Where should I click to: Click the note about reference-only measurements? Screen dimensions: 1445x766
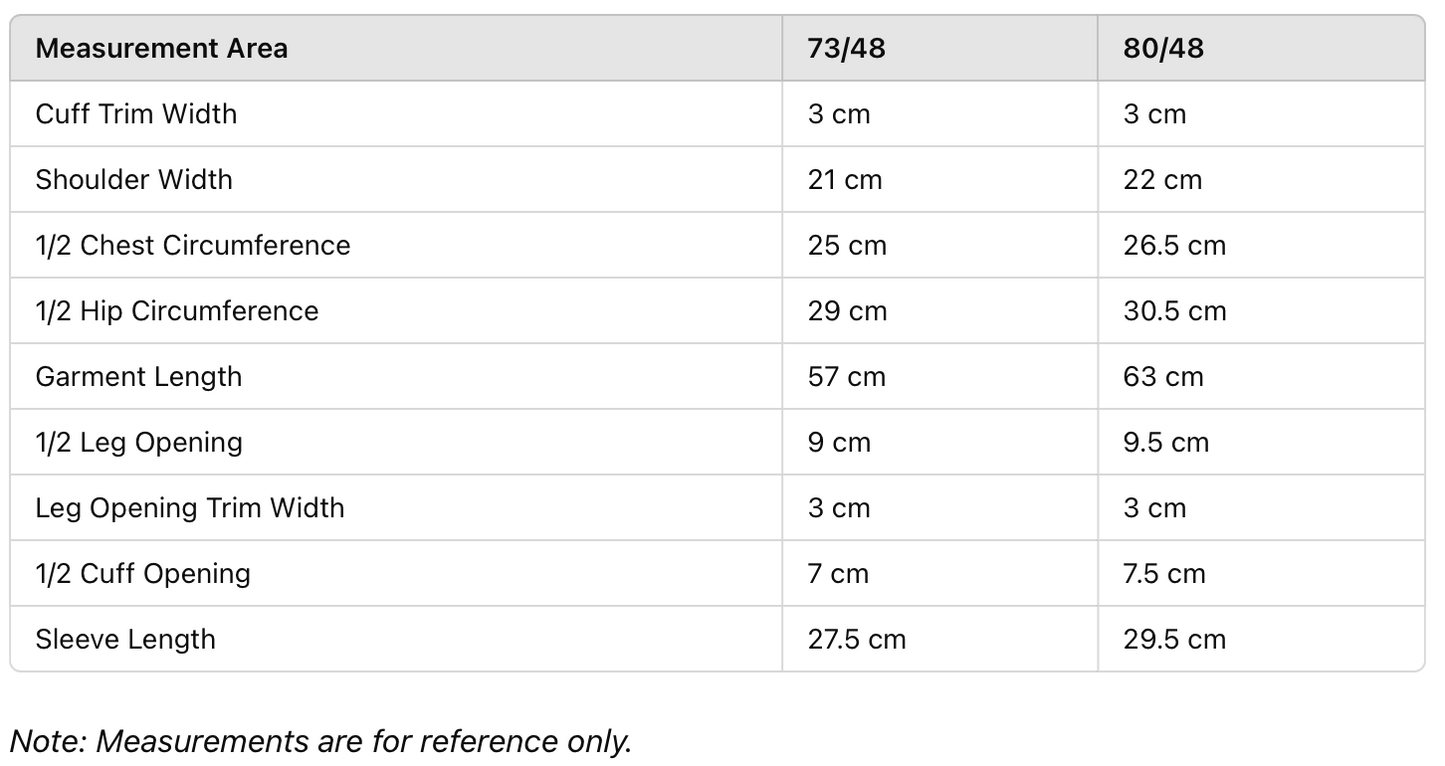pos(321,741)
